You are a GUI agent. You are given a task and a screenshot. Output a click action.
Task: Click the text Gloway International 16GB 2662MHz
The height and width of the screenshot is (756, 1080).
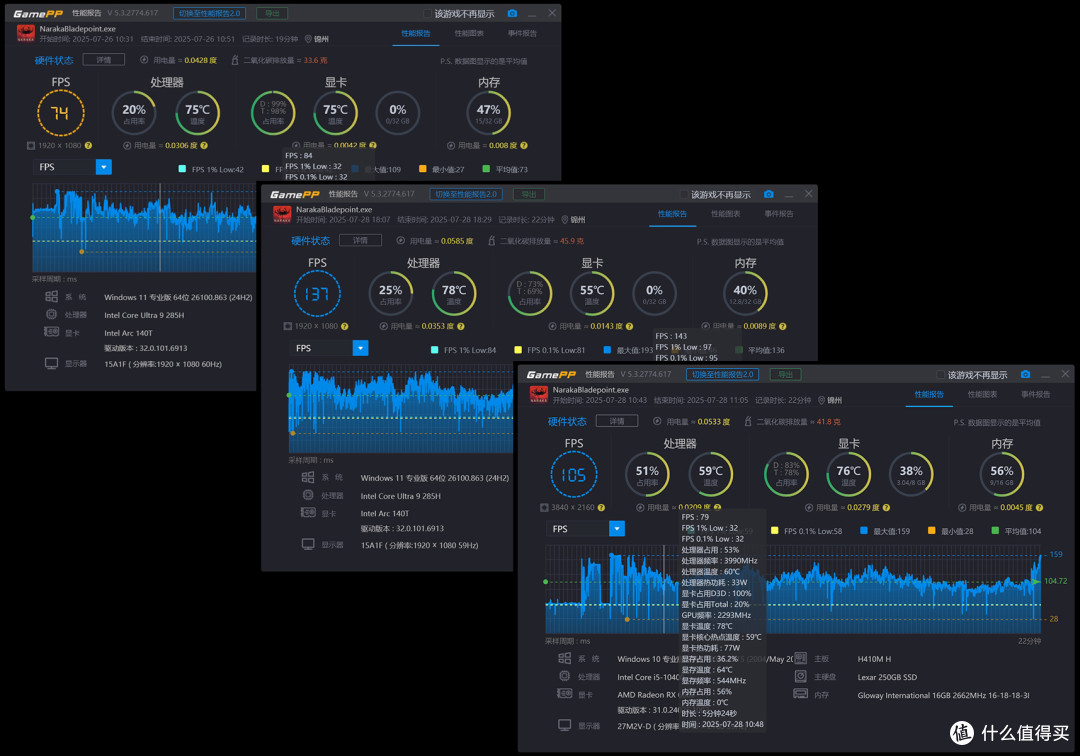[x=944, y=695]
